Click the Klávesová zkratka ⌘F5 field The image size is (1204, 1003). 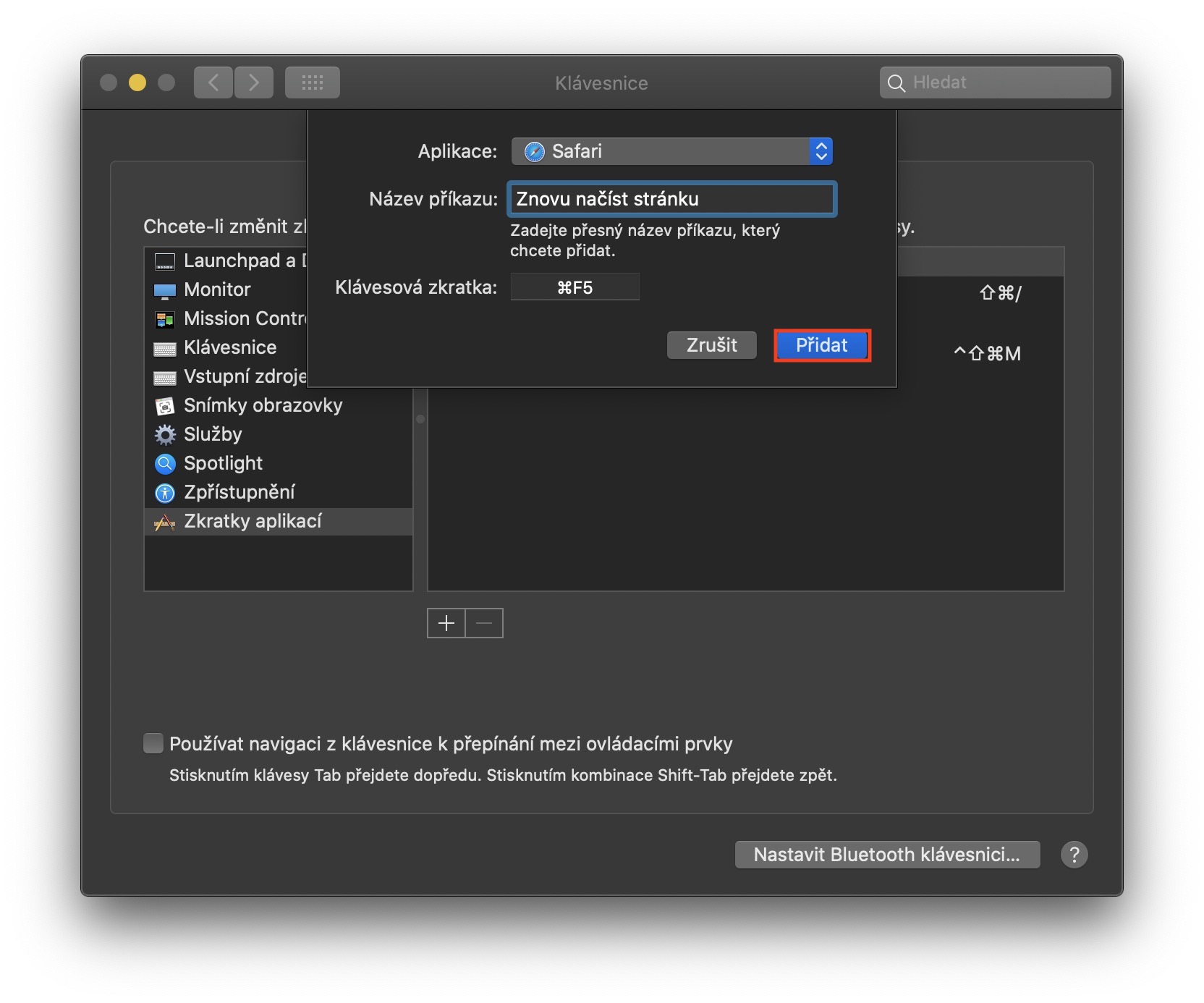pyautogui.click(x=575, y=287)
